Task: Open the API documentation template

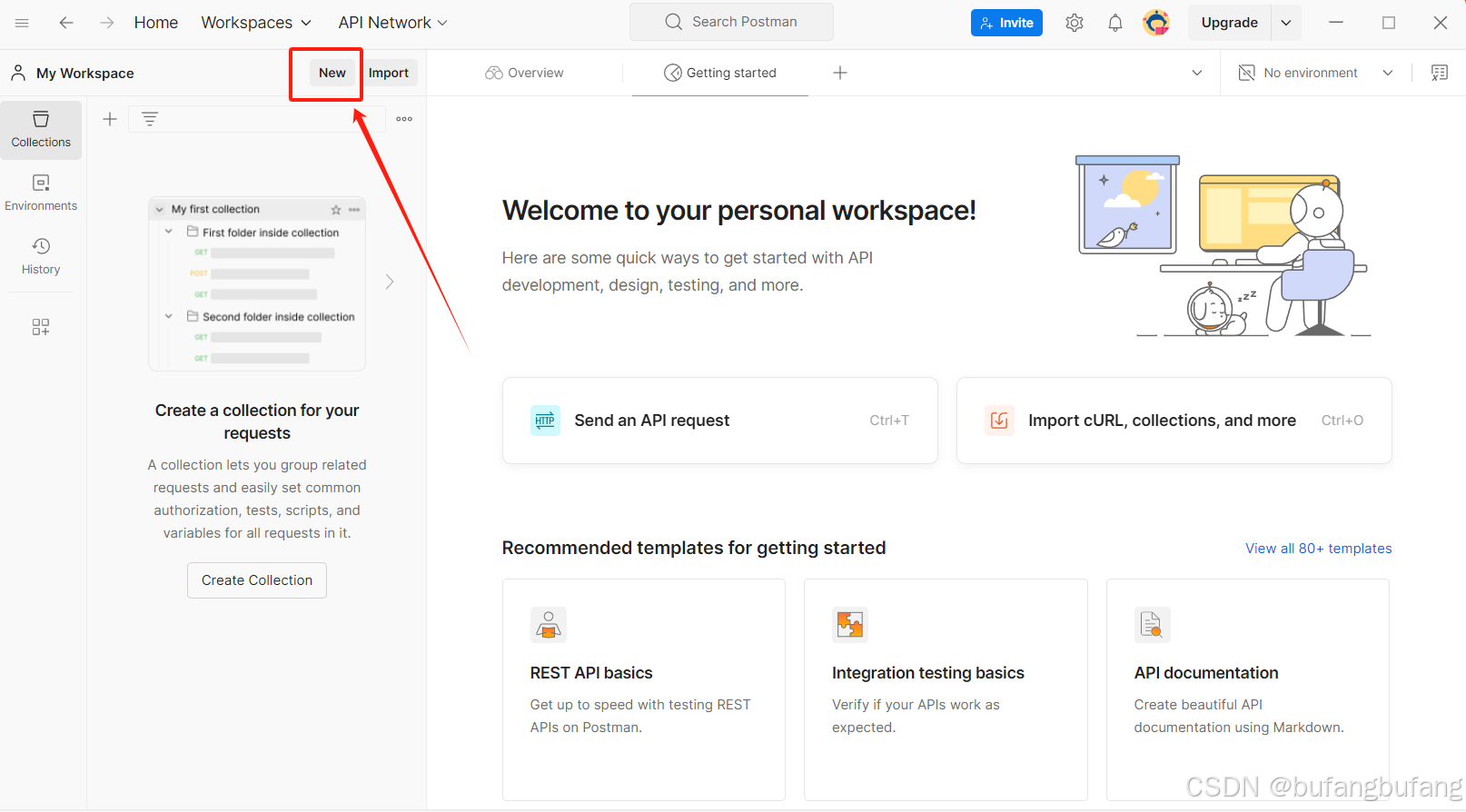Action: [1248, 689]
